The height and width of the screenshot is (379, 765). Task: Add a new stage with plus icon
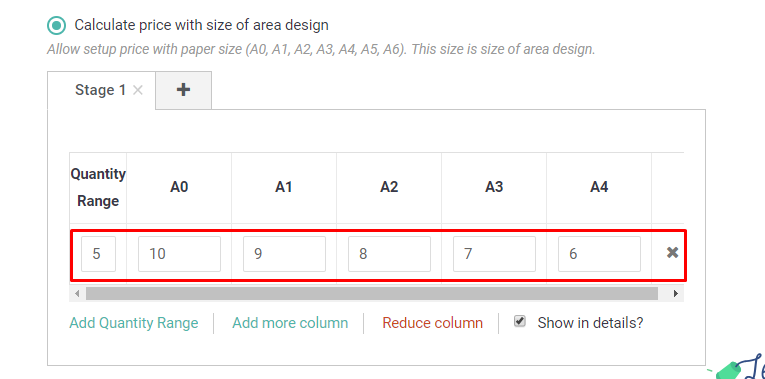click(x=183, y=90)
